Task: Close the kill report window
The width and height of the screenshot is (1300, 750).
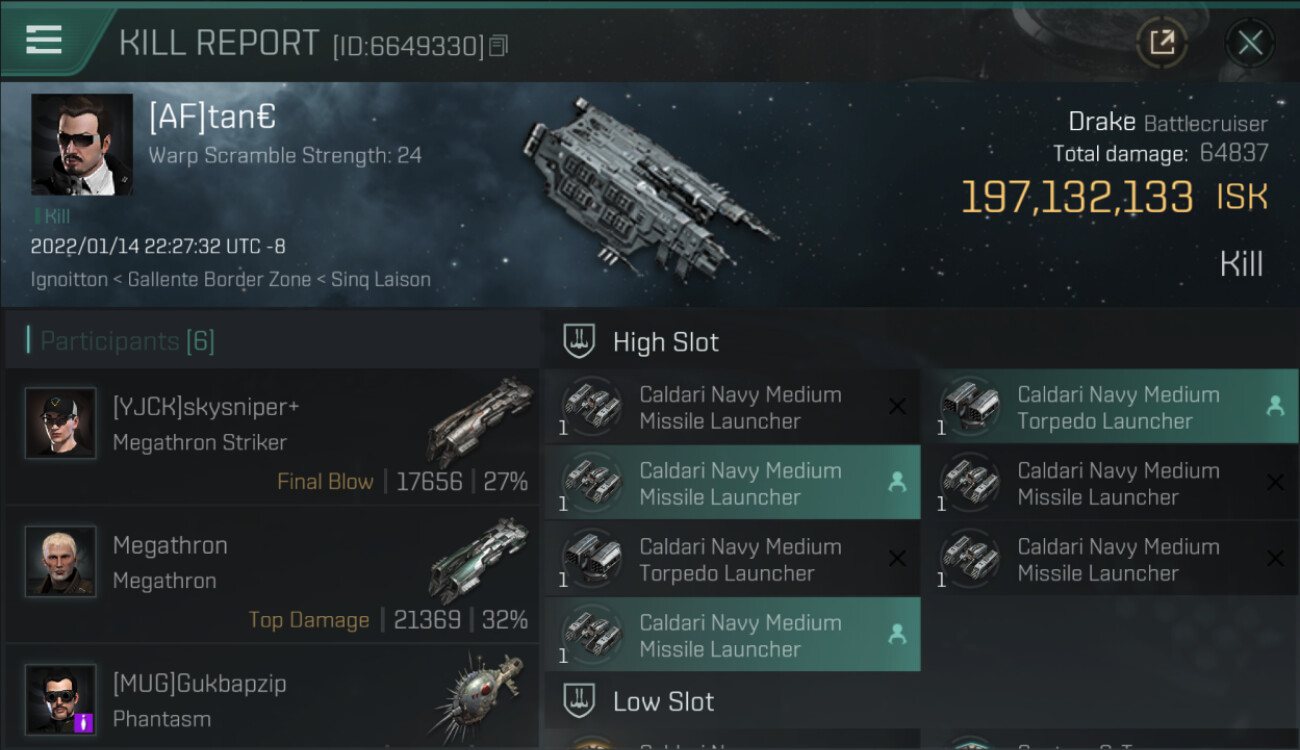Action: [1250, 43]
